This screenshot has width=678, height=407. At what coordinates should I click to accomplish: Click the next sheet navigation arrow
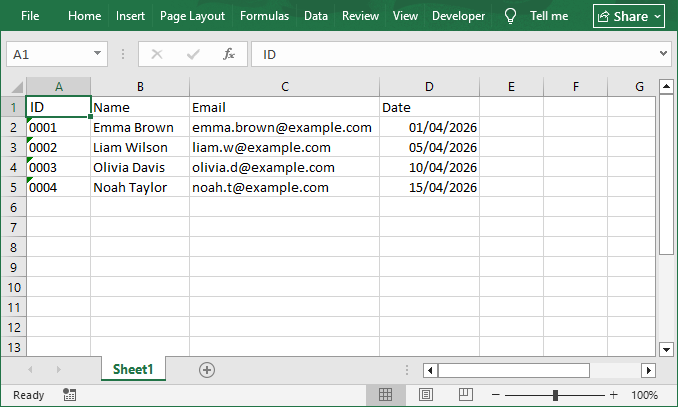[58, 369]
